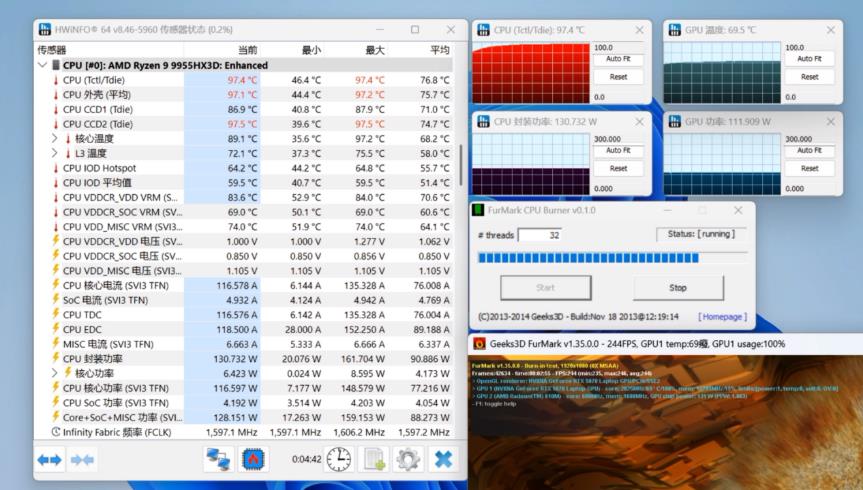Screen dimensions: 863x490
Task: Expand the 核心功率 row
Action: coord(54,373)
